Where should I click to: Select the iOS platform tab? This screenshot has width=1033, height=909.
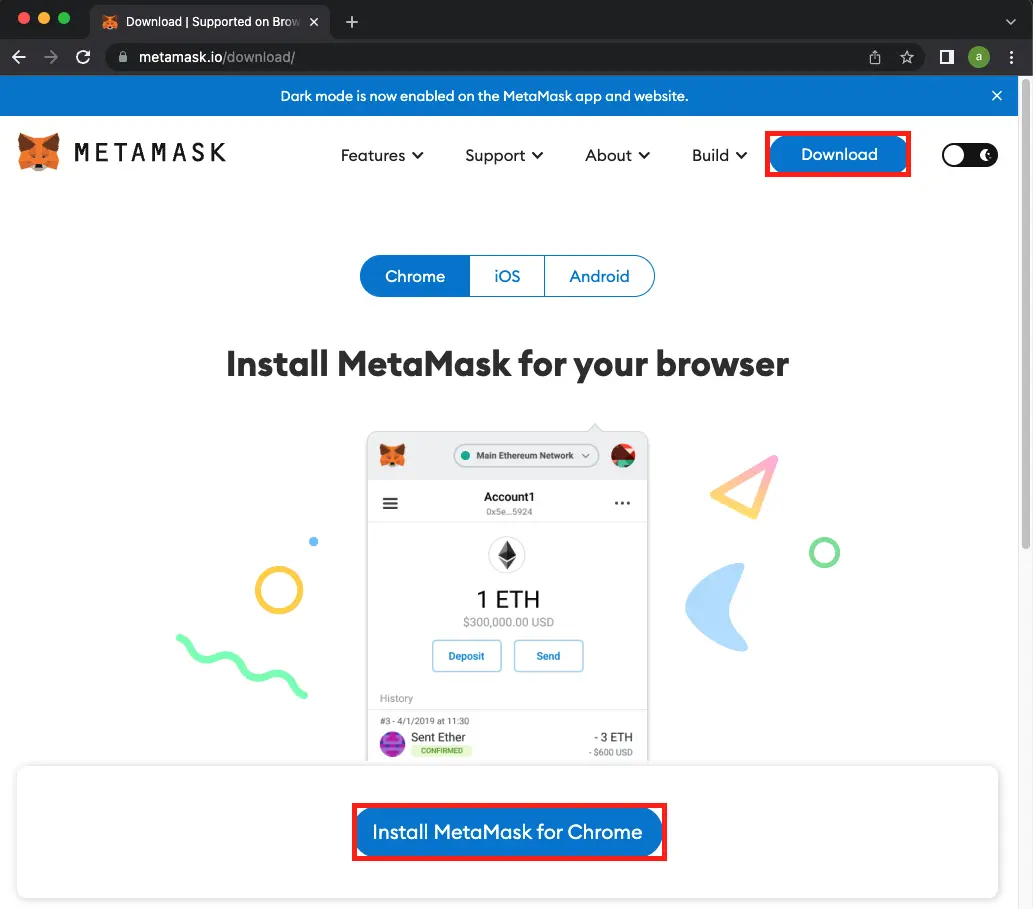pyautogui.click(x=507, y=276)
